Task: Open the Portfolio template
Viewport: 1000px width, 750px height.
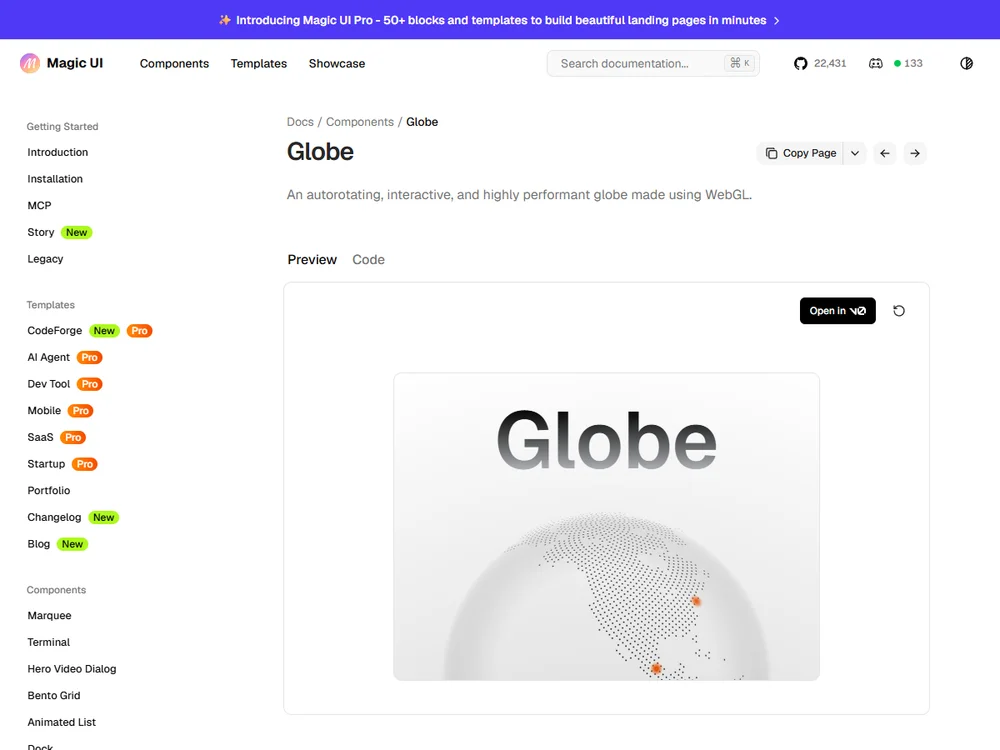Action: point(48,490)
